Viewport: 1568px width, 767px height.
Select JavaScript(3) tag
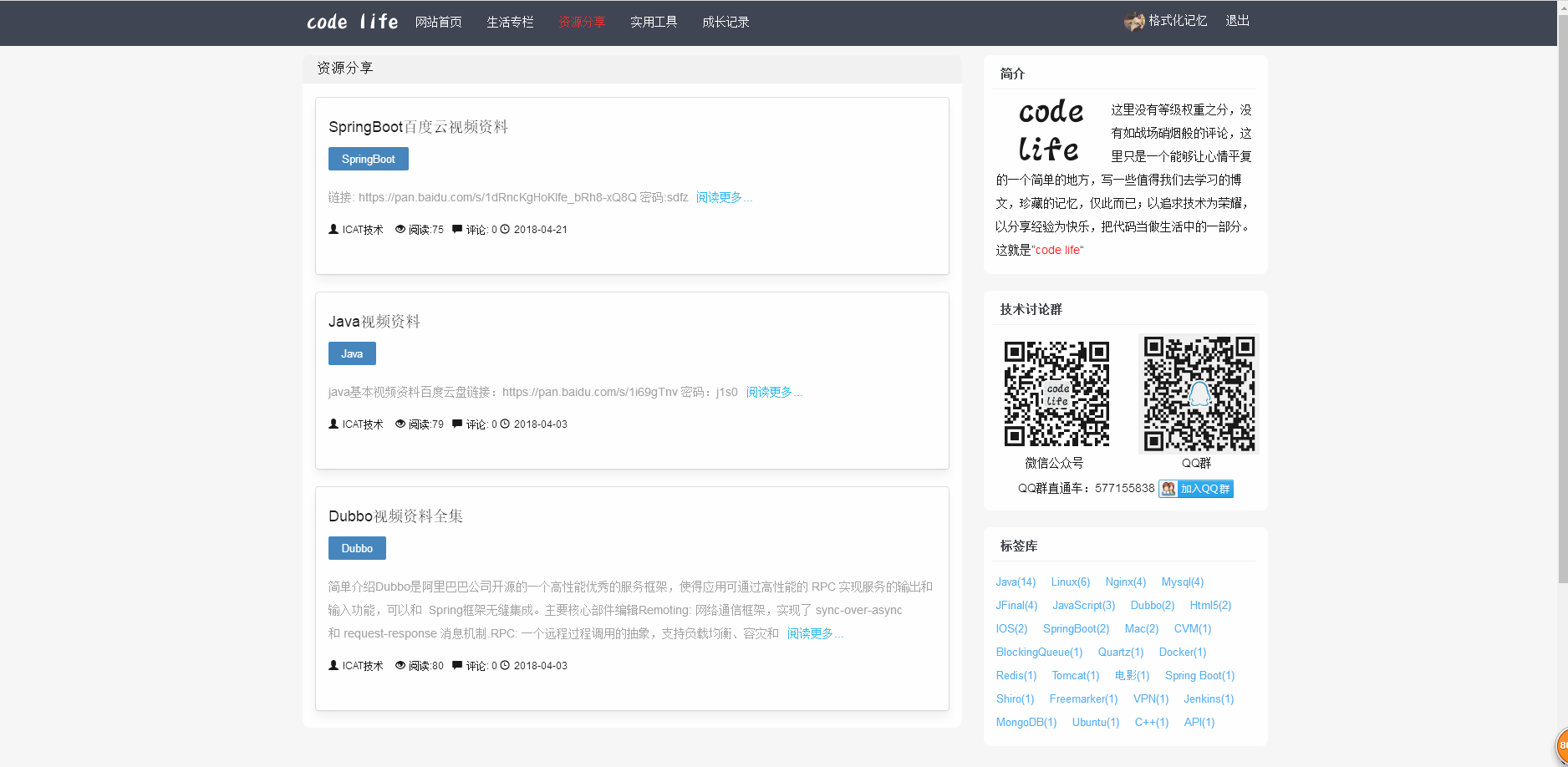pyautogui.click(x=1084, y=605)
